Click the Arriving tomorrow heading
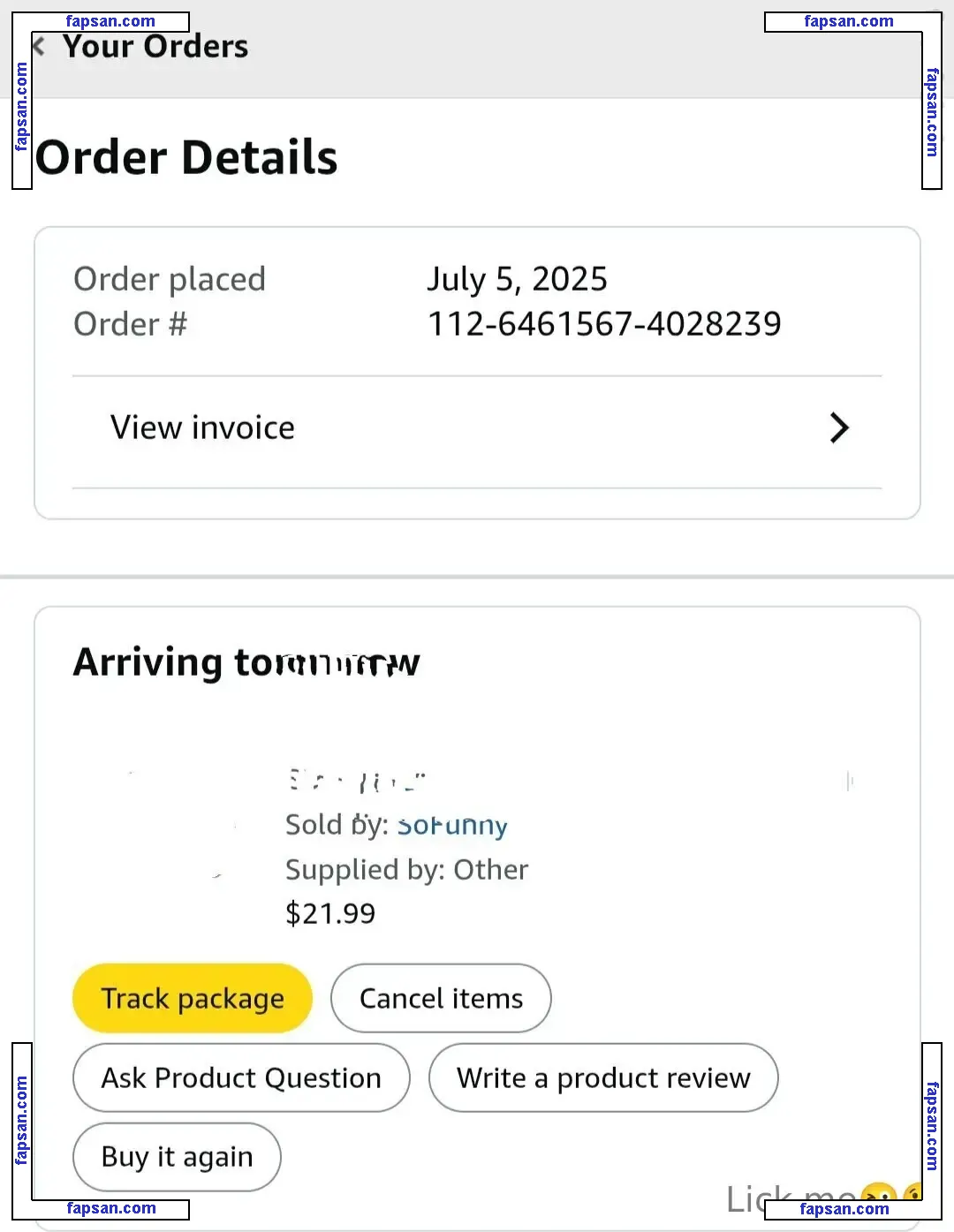This screenshot has height=1232, width=954. pos(246,663)
